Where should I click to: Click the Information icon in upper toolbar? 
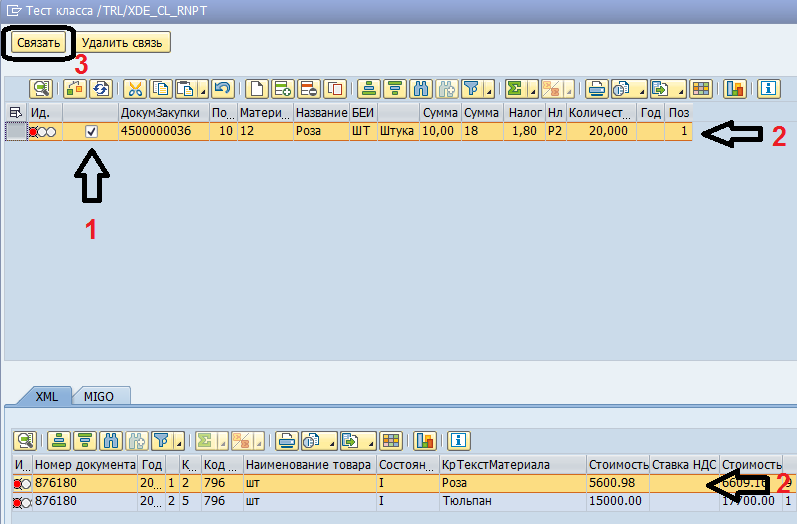pos(769,89)
